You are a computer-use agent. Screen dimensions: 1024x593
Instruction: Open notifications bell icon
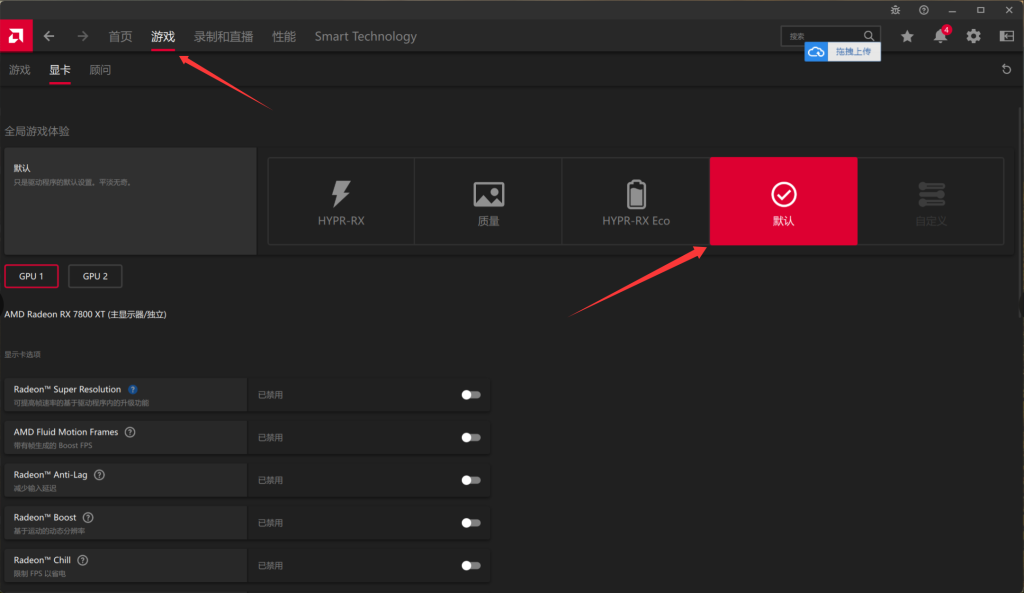[940, 36]
